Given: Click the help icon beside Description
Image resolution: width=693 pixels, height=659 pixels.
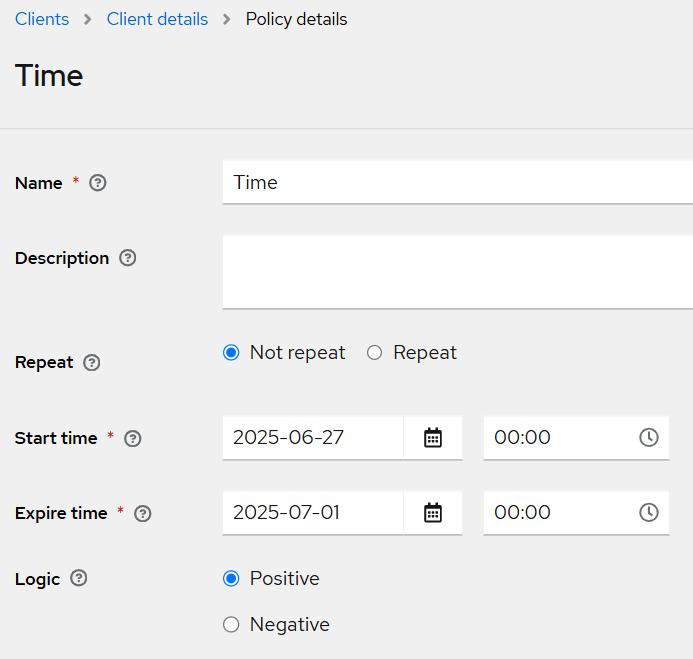Looking at the screenshot, I should [127, 258].
